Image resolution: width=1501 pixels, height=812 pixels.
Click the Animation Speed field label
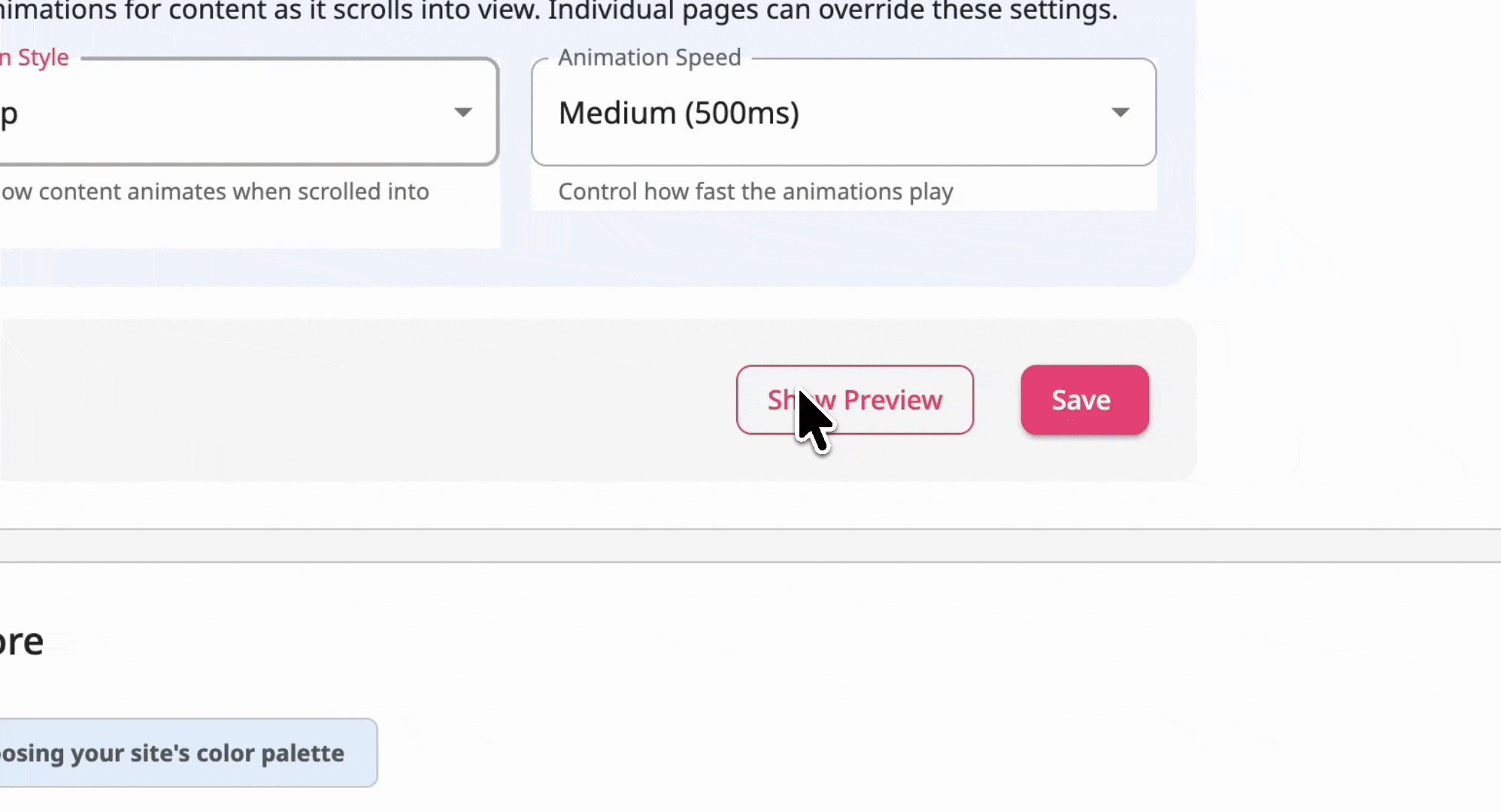coord(650,58)
